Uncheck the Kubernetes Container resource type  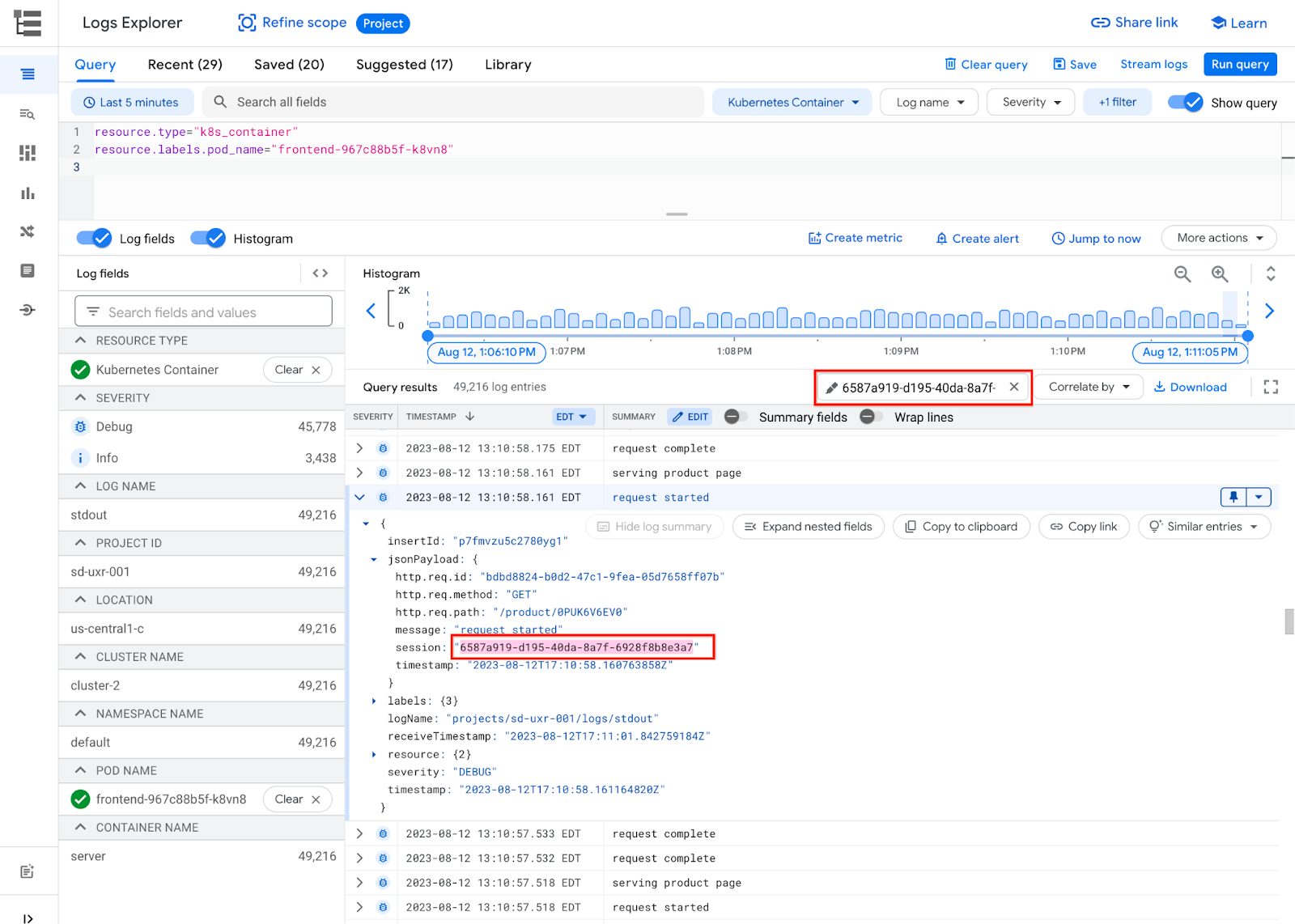[x=80, y=370]
